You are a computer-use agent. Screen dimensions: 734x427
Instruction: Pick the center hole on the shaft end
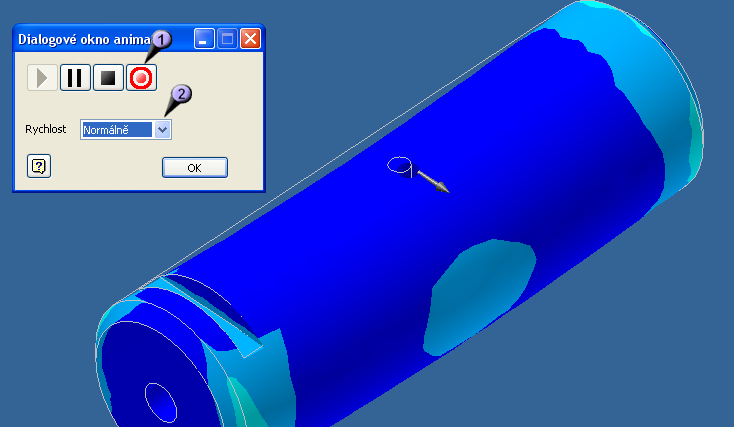click(161, 400)
